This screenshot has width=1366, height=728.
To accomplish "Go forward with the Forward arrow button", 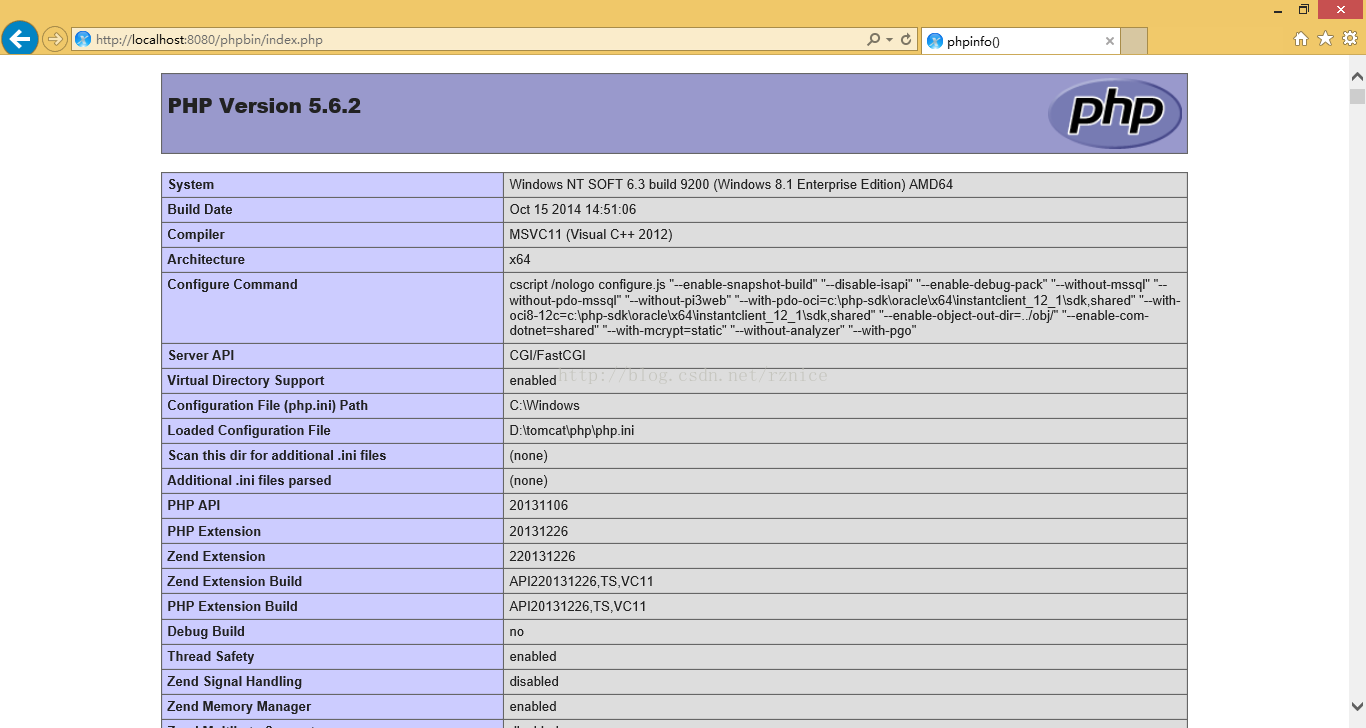I will [55, 40].
